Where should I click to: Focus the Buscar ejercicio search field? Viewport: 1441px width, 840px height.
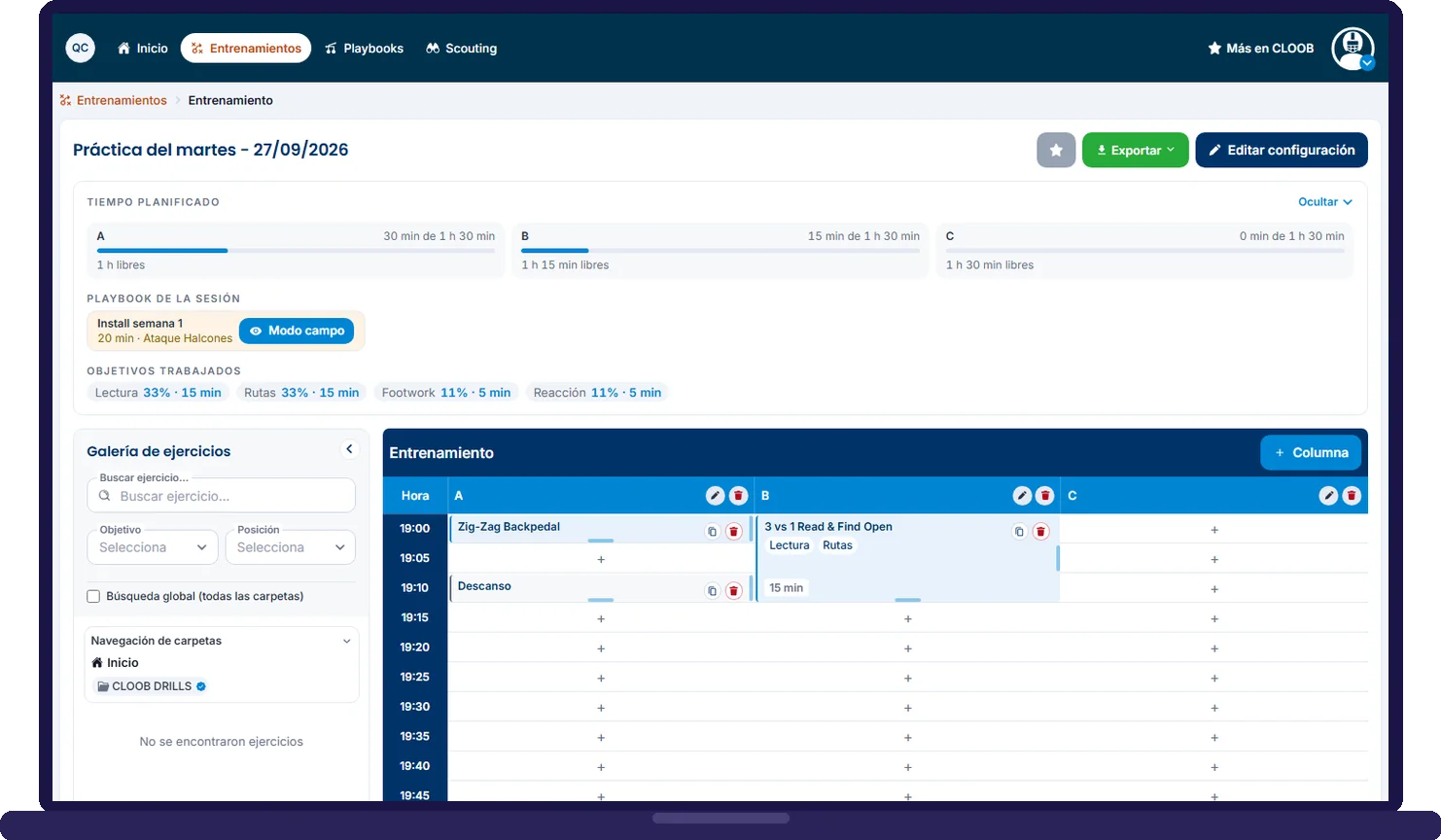[x=221, y=496]
